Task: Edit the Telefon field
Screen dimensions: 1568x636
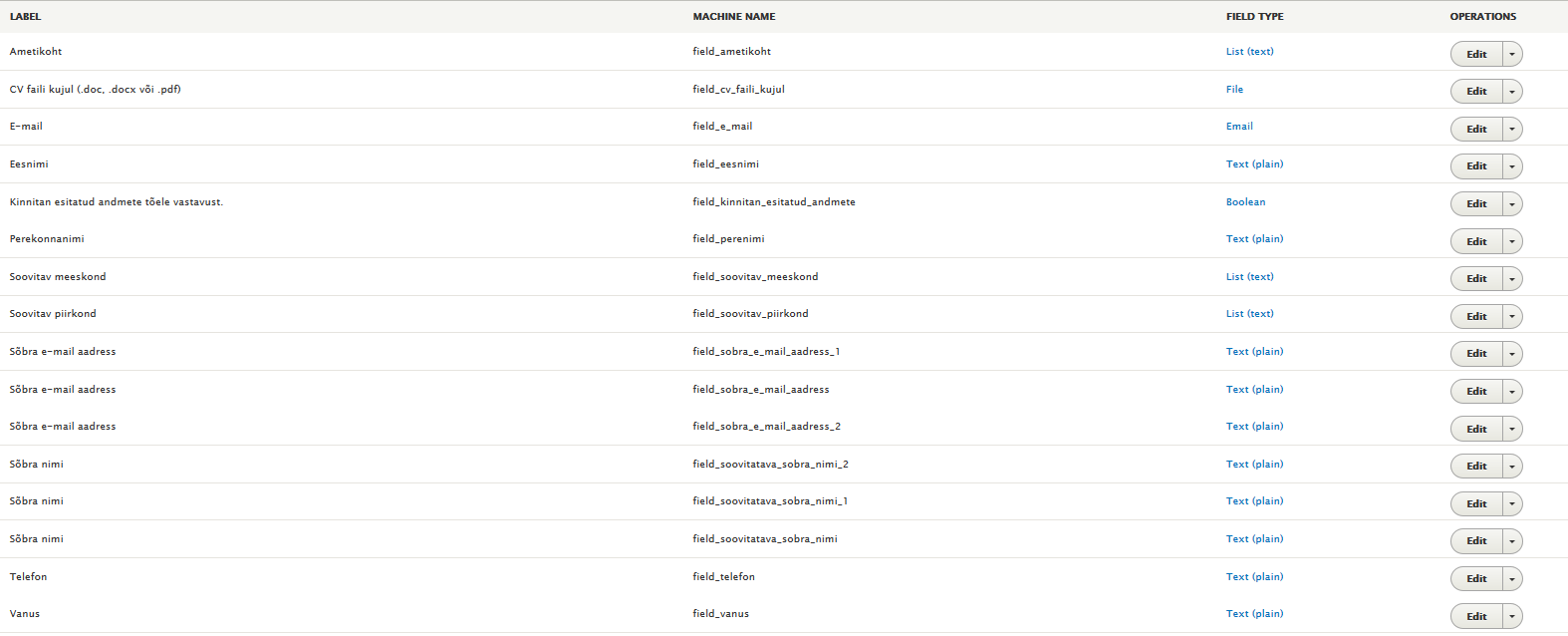Action: (1475, 578)
